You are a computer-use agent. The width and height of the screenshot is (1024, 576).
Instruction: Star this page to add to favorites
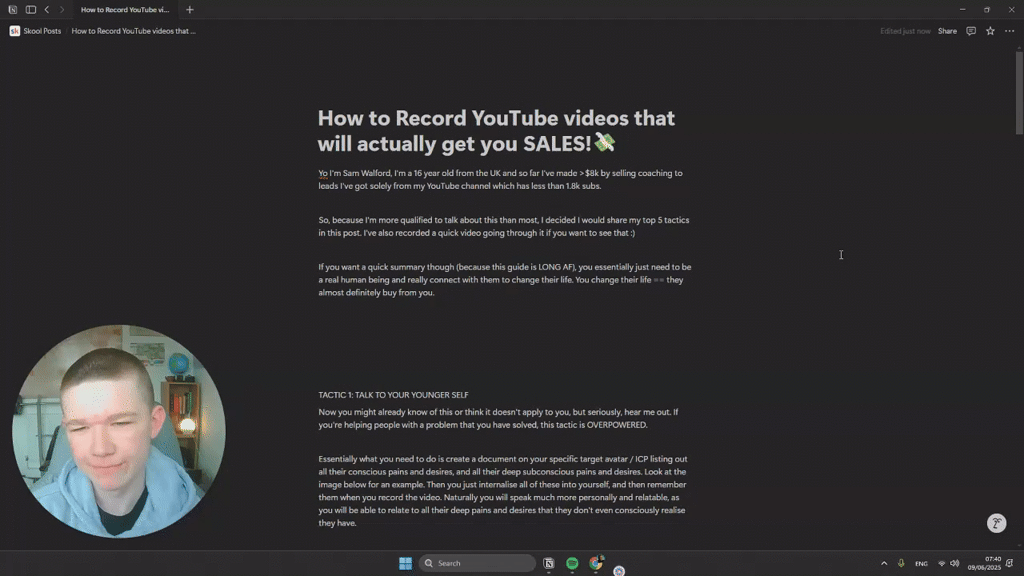click(x=990, y=31)
